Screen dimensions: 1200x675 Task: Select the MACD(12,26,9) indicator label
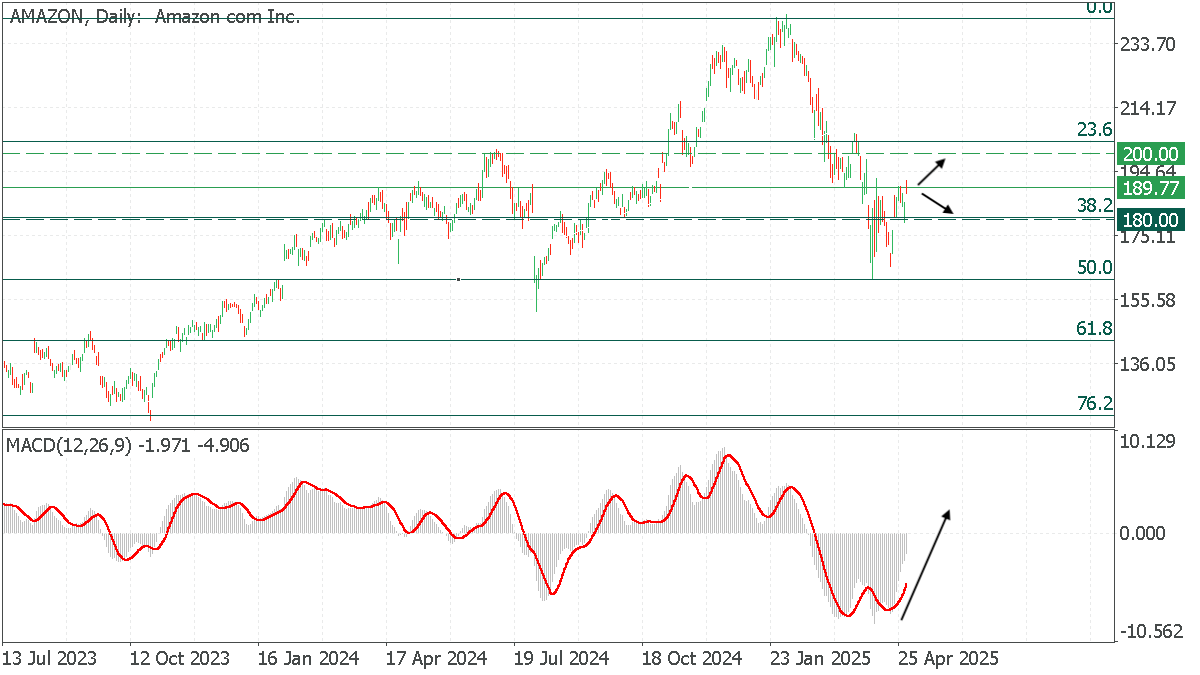click(x=128, y=445)
